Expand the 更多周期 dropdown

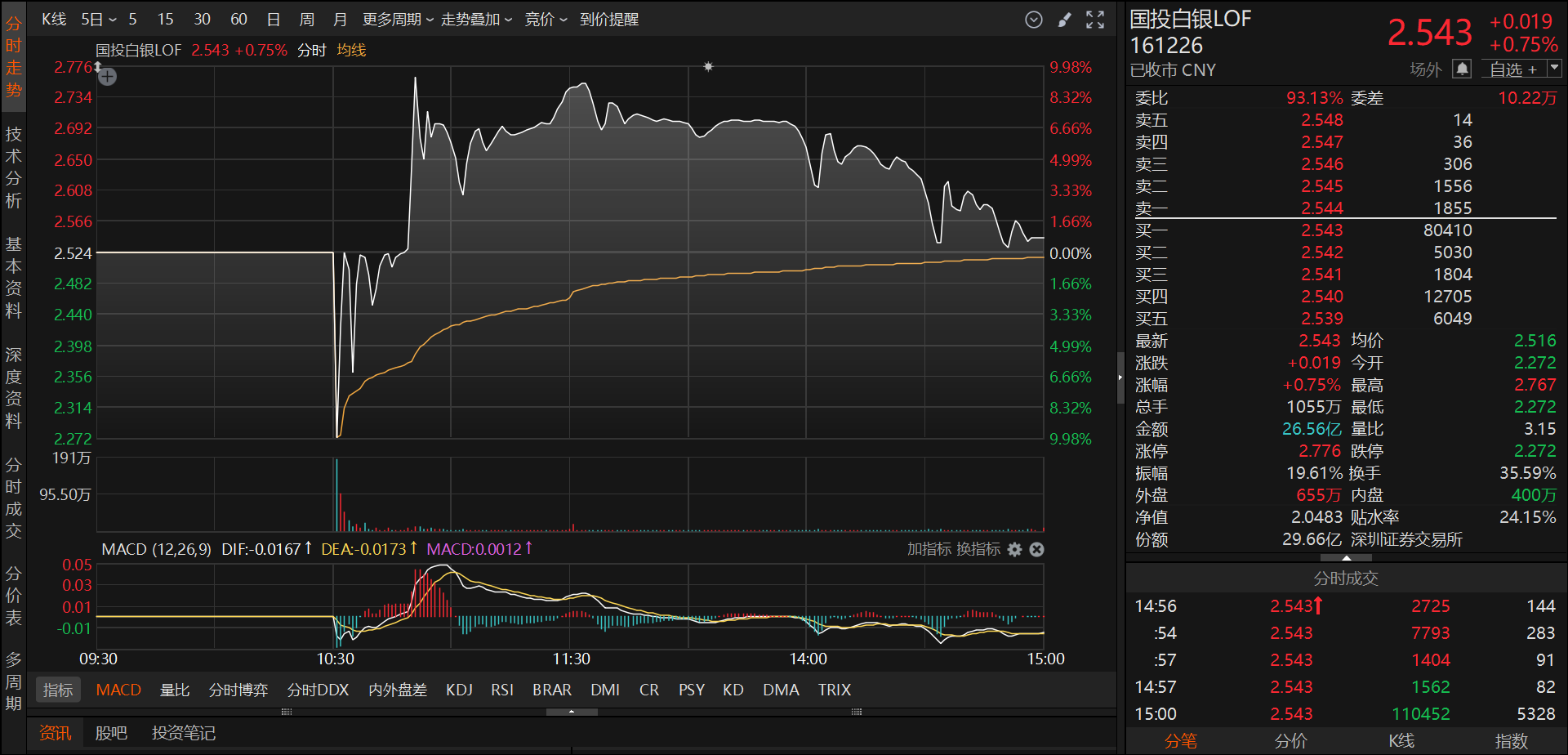pyautogui.click(x=398, y=20)
